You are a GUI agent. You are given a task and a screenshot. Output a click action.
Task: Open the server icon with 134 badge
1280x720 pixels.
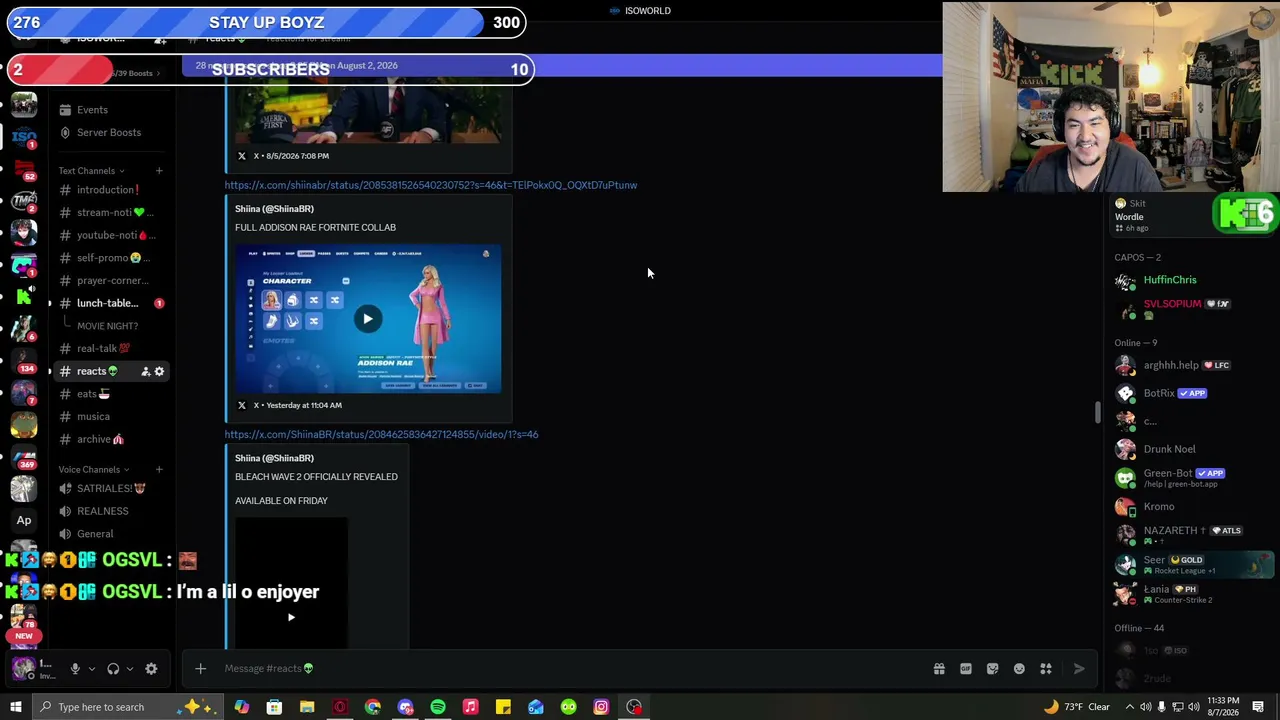click(24, 360)
